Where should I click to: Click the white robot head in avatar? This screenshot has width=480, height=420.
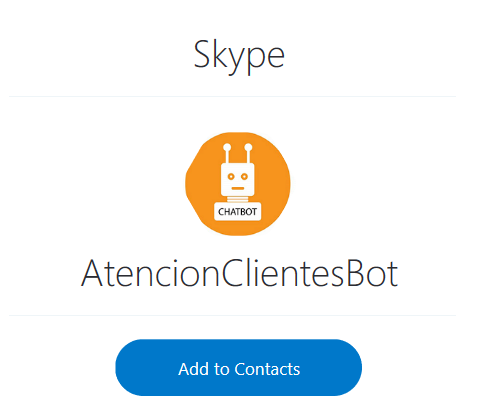tap(238, 180)
